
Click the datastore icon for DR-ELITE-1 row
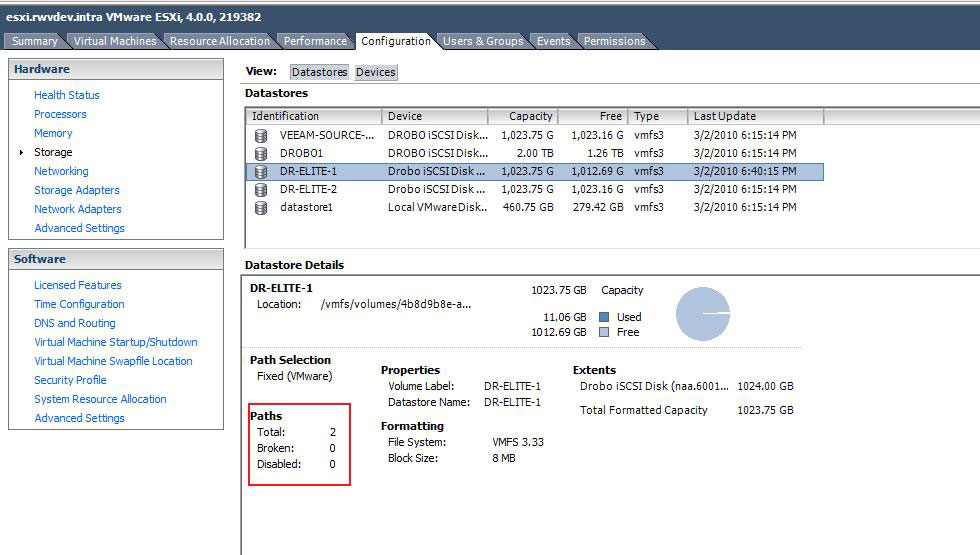tap(261, 171)
